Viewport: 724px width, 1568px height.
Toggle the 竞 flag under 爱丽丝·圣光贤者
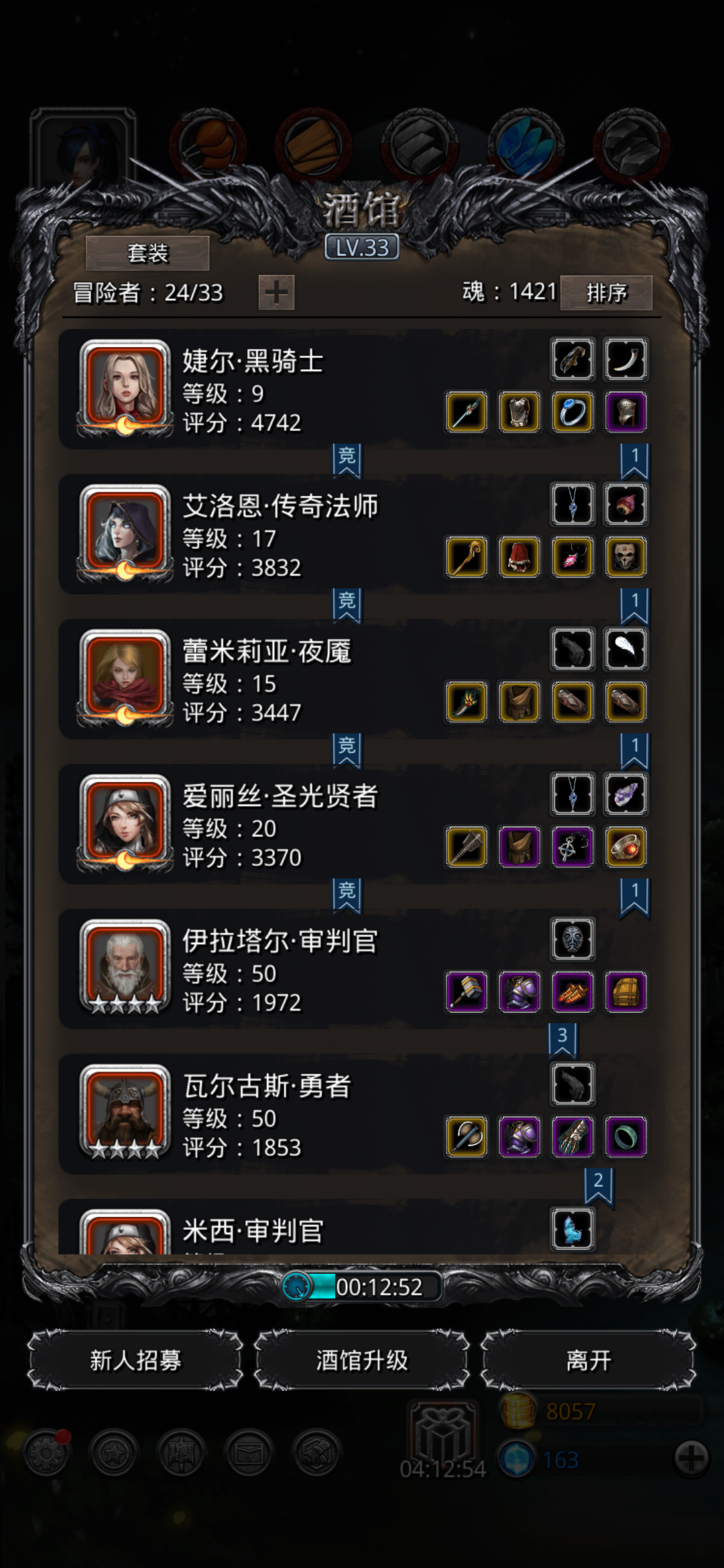347,896
